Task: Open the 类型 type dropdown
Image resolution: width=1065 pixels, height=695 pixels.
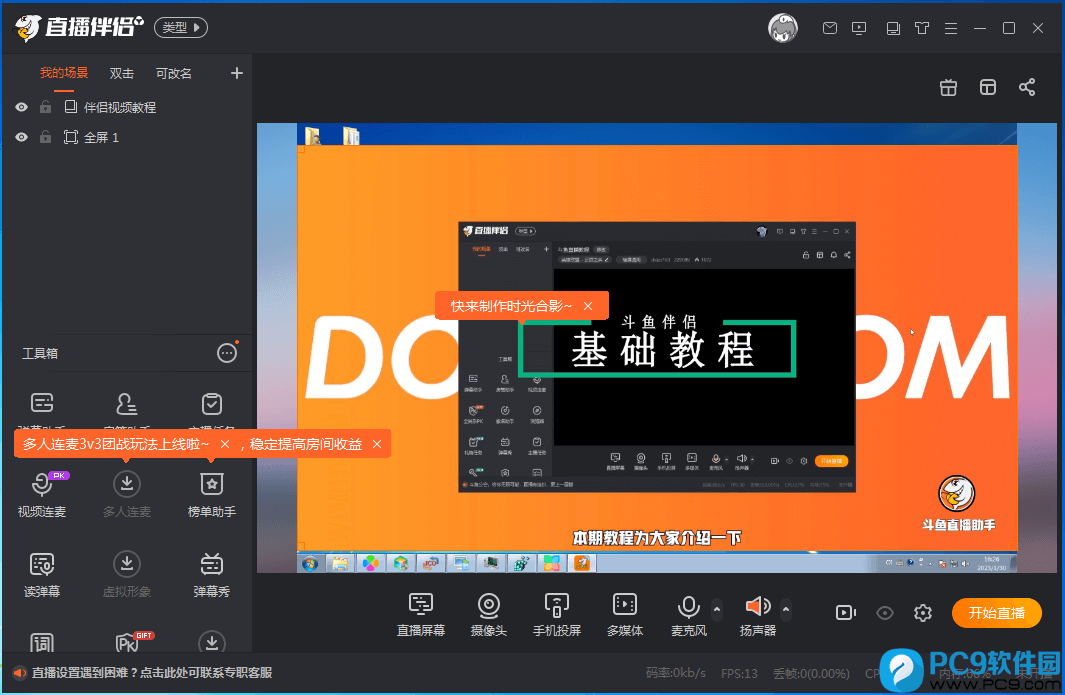Action: tap(181, 27)
